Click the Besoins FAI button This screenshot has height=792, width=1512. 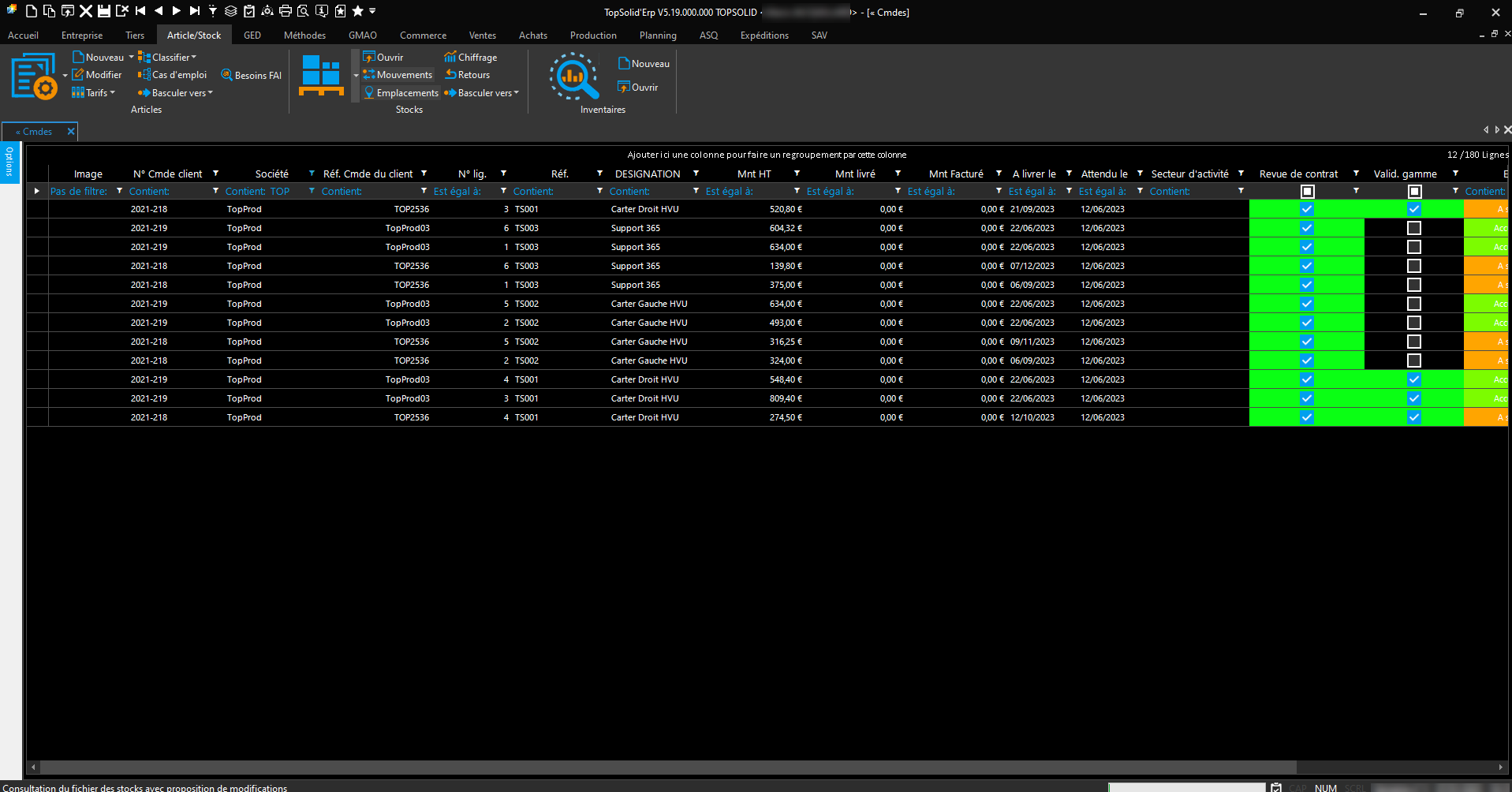click(x=252, y=76)
